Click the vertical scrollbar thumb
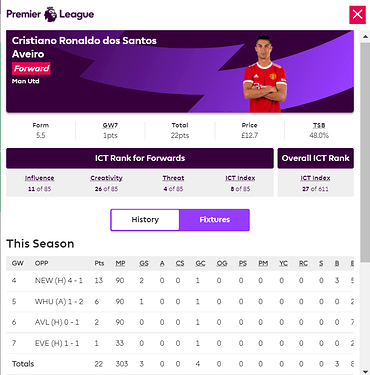This screenshot has width=370, height=375. [x=365, y=152]
